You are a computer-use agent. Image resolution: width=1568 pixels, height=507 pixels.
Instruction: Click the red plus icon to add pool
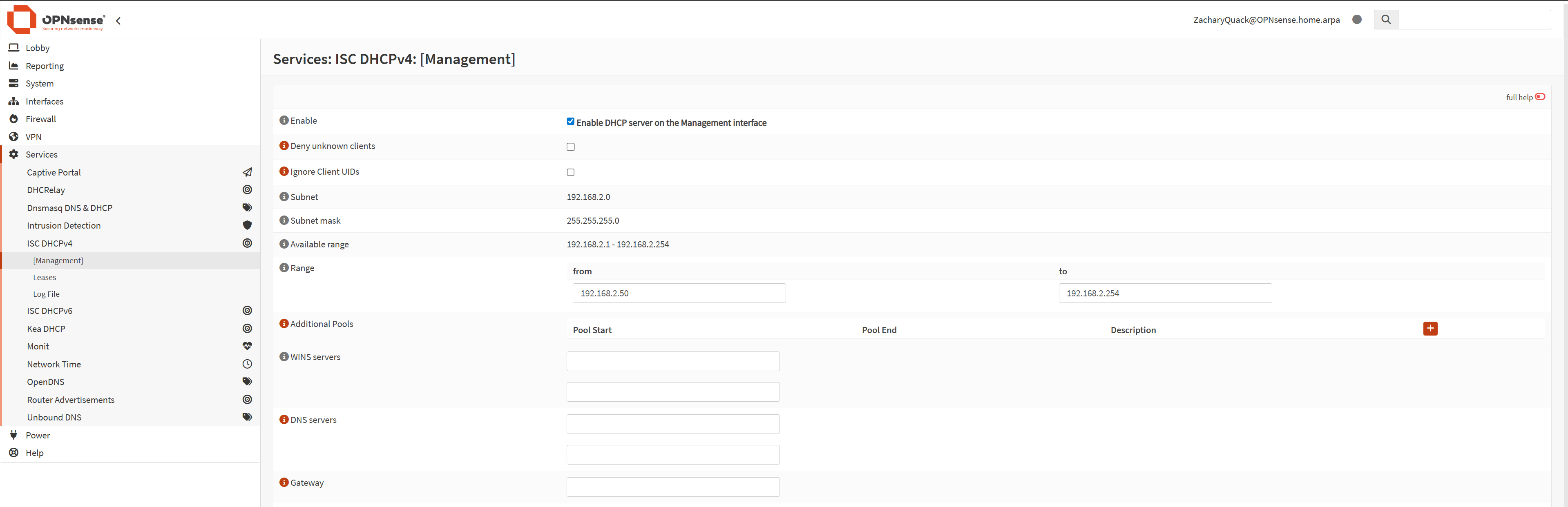pyautogui.click(x=1430, y=329)
